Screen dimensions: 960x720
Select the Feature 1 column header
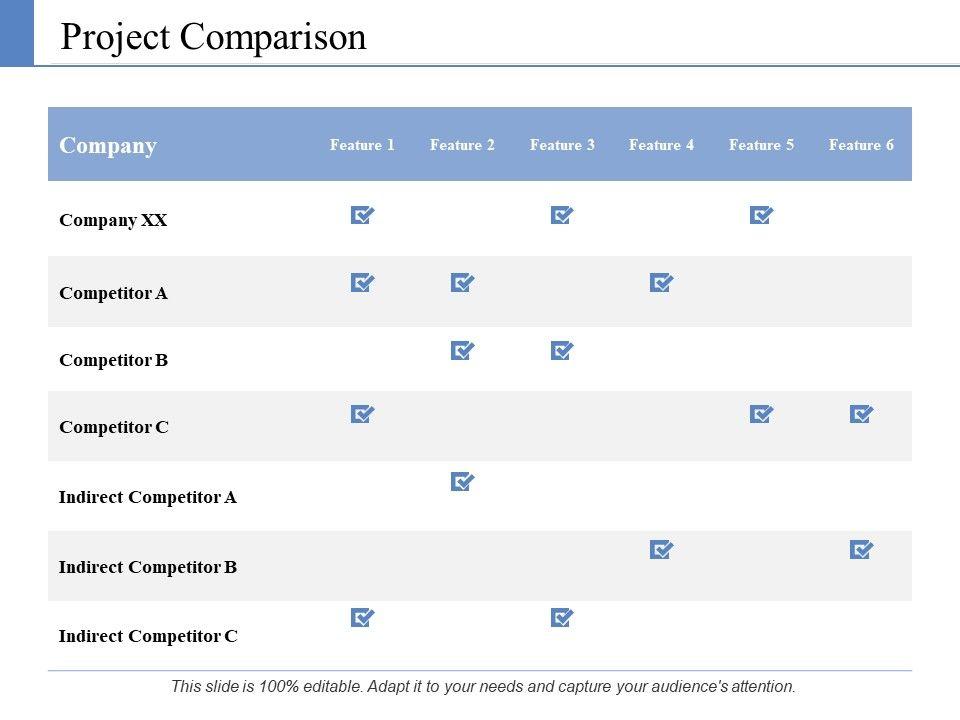click(362, 145)
